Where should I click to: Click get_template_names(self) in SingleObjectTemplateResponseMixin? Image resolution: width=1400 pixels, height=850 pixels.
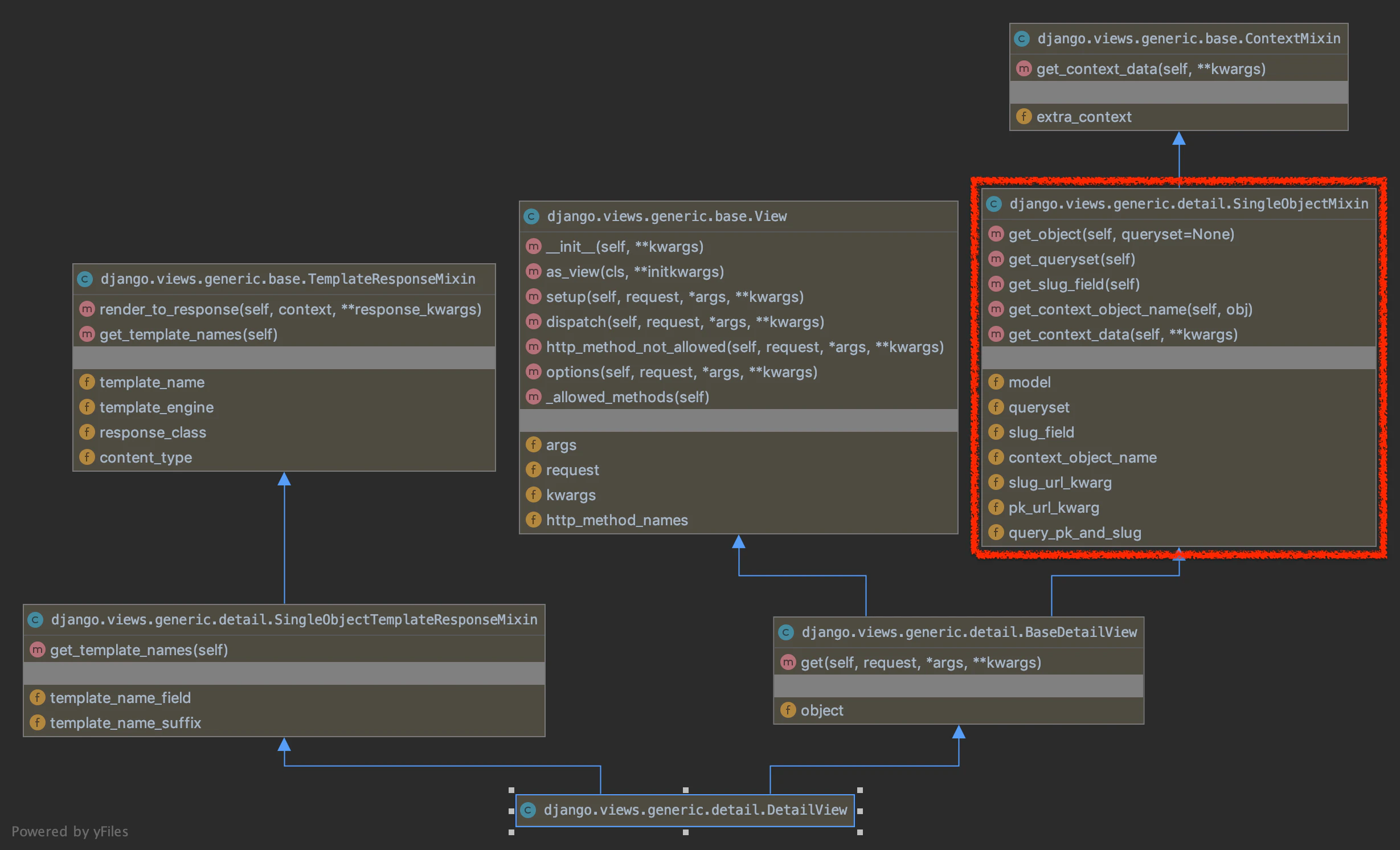pos(284,650)
